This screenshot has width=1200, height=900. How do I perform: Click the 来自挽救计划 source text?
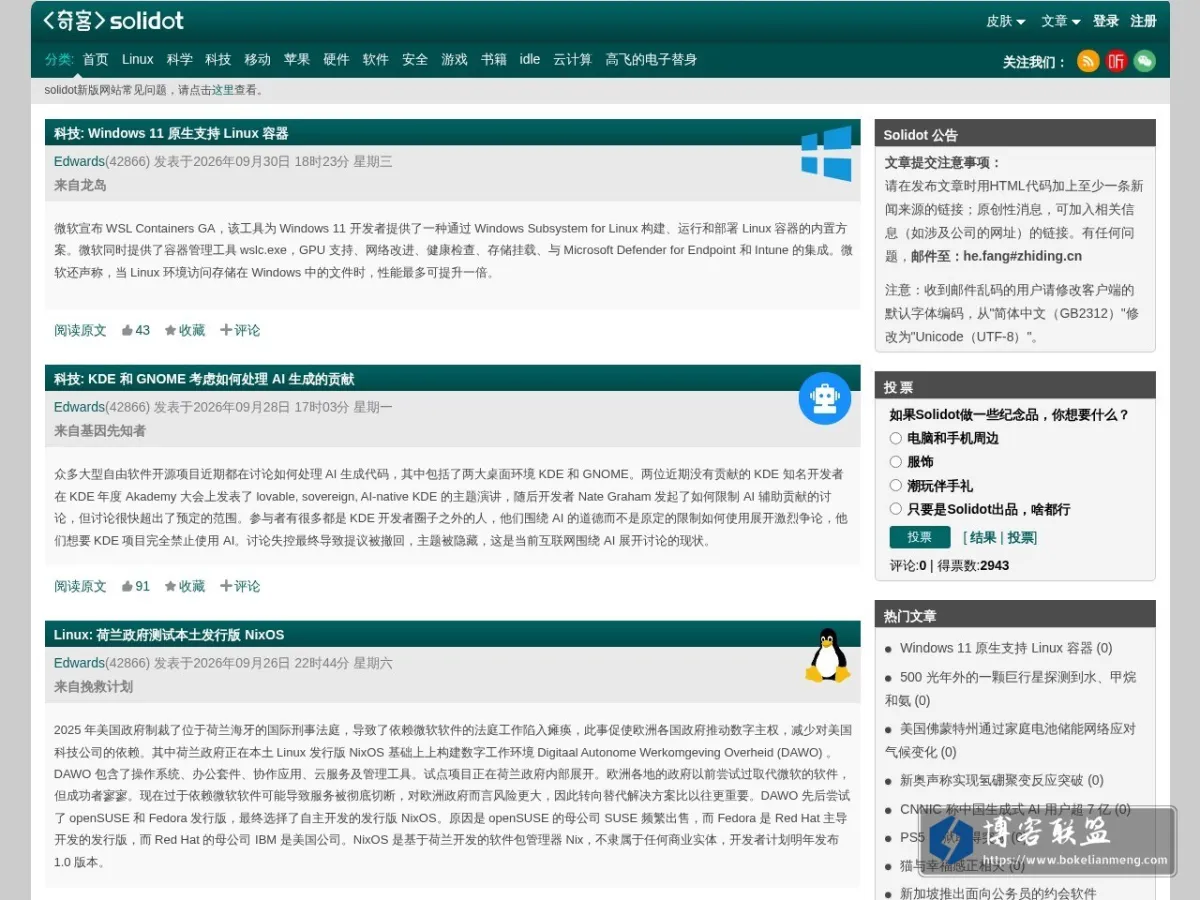(93, 687)
